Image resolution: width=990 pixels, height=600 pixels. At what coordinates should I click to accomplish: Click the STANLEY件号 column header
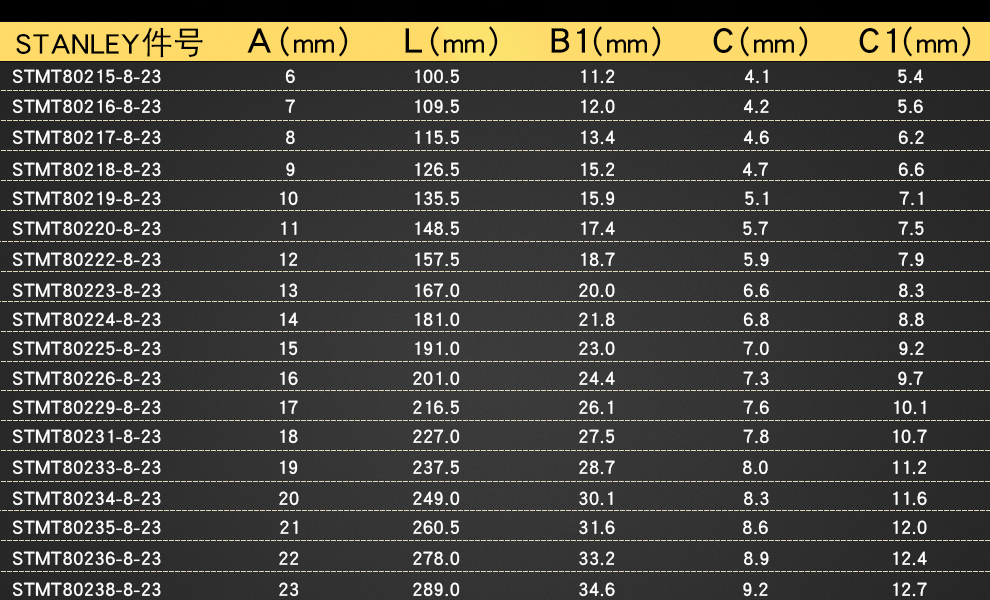[109, 44]
